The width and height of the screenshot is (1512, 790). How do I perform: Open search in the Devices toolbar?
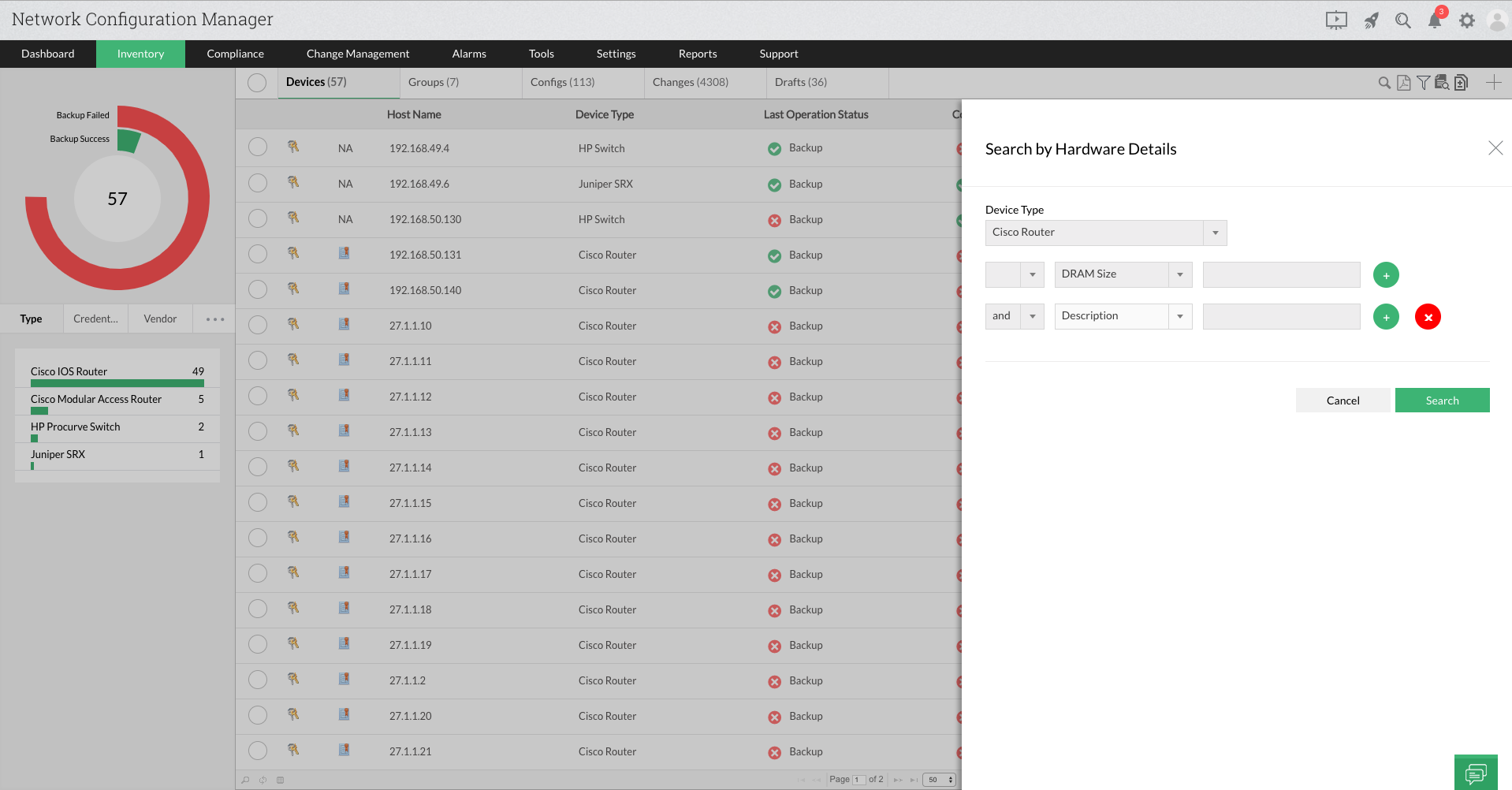pos(1384,82)
